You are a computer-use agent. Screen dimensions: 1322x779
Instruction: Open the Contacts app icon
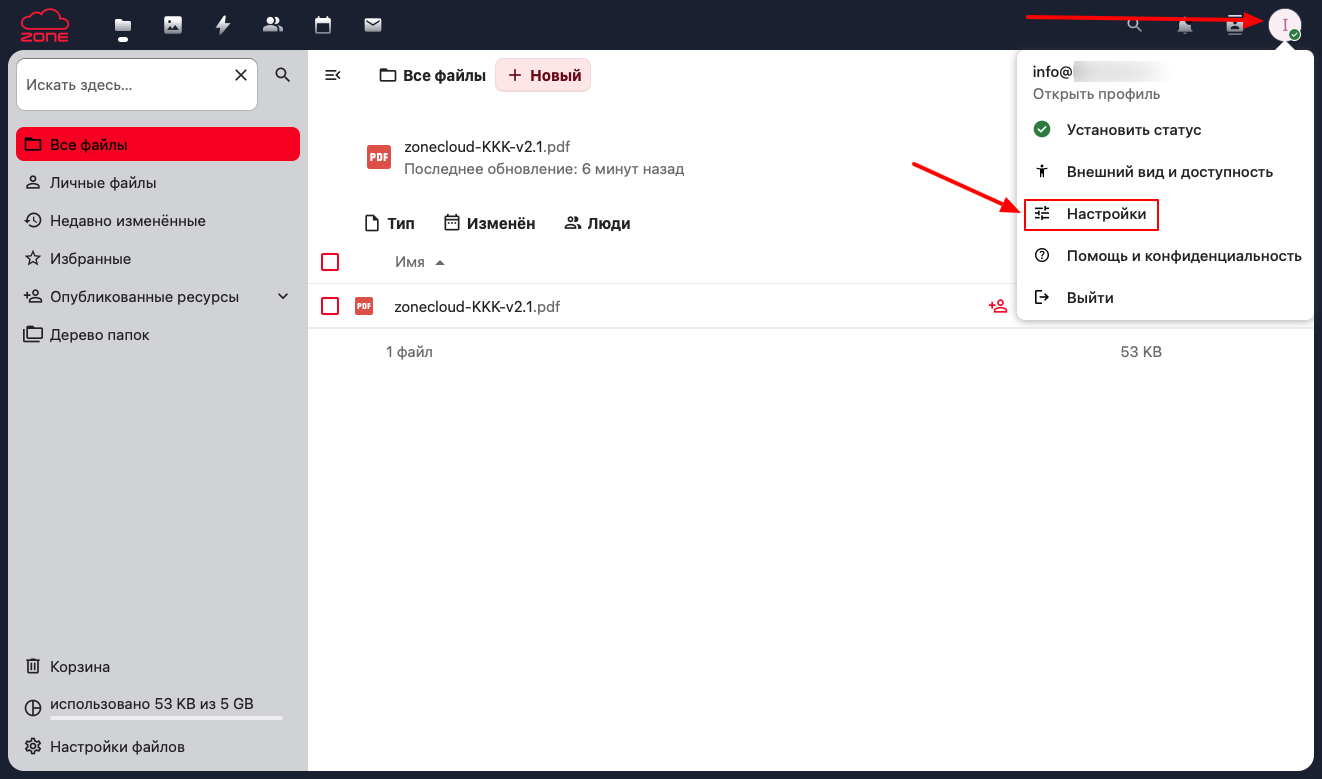[272, 25]
